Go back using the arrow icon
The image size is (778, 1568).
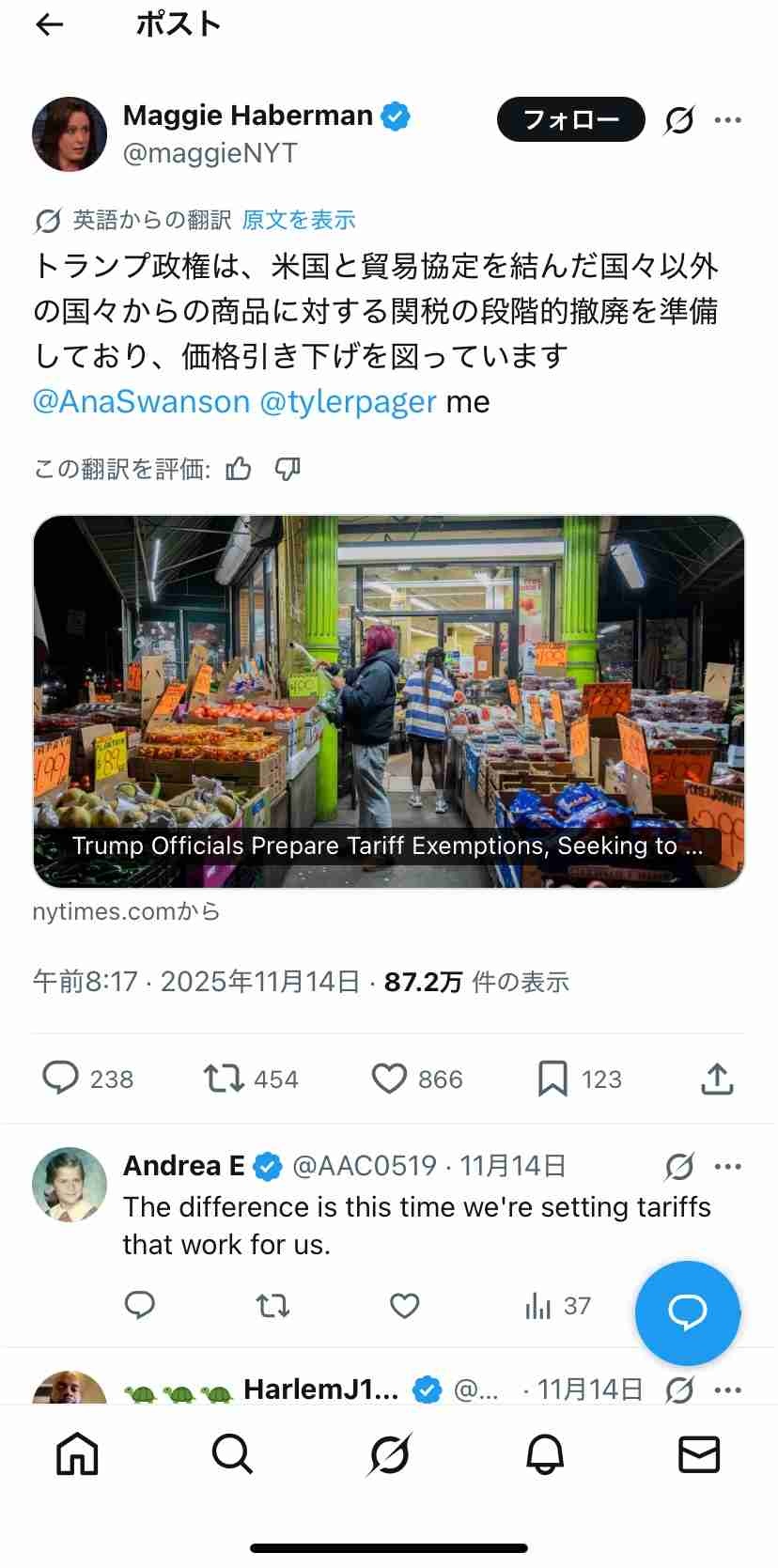tap(49, 25)
